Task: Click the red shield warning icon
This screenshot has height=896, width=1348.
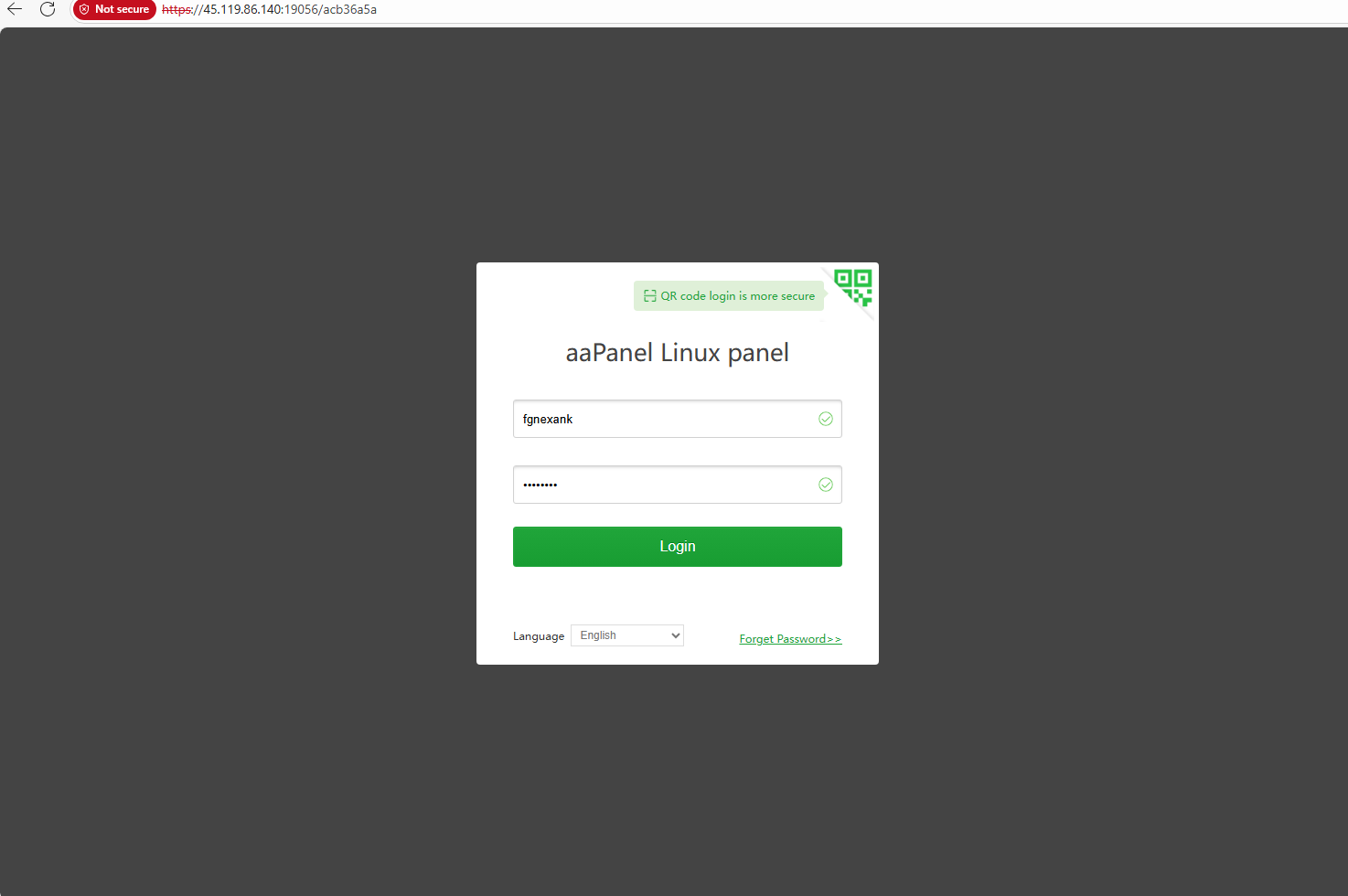Action: [84, 9]
